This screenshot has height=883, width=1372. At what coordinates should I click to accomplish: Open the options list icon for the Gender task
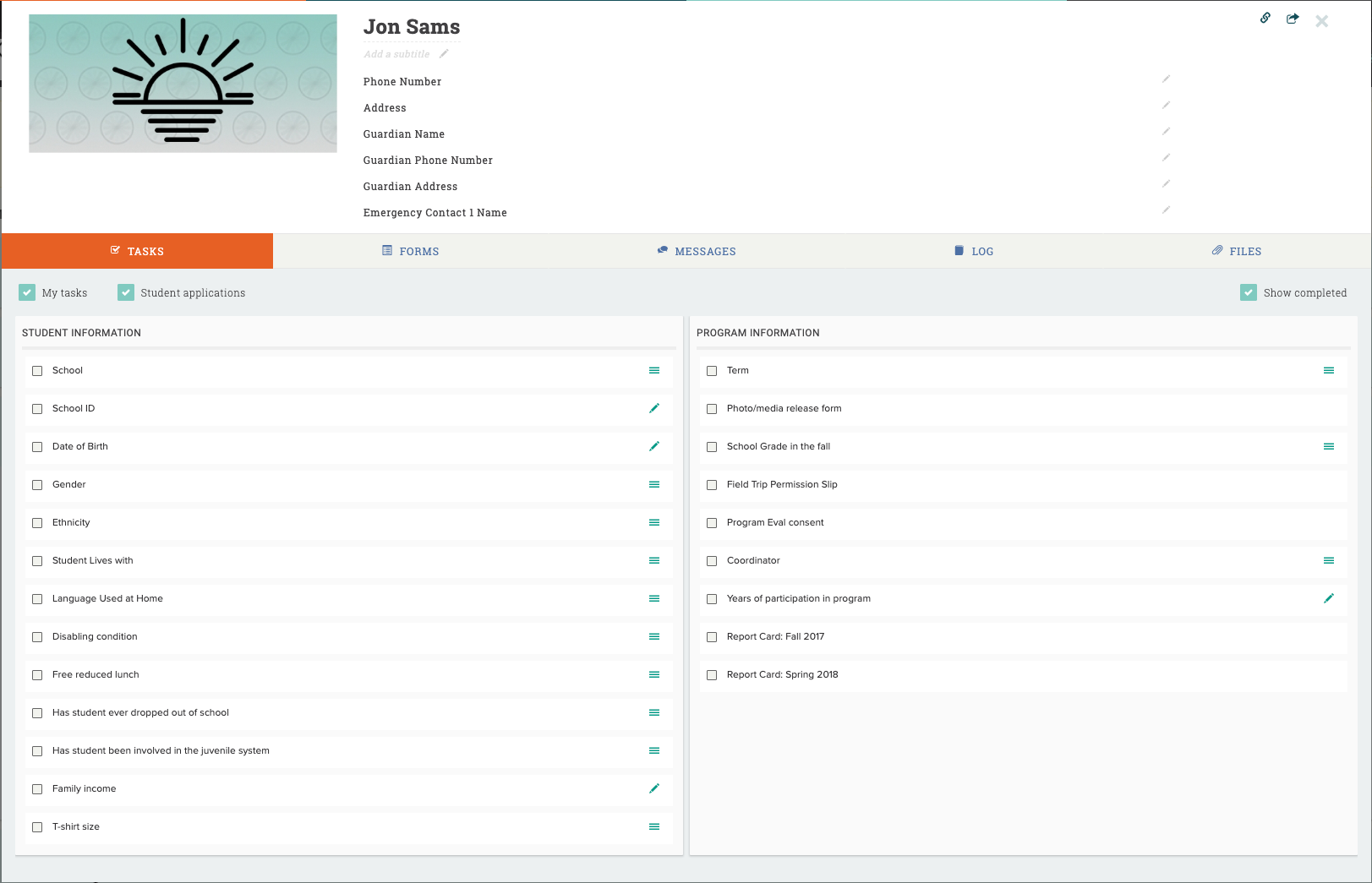pos(654,485)
